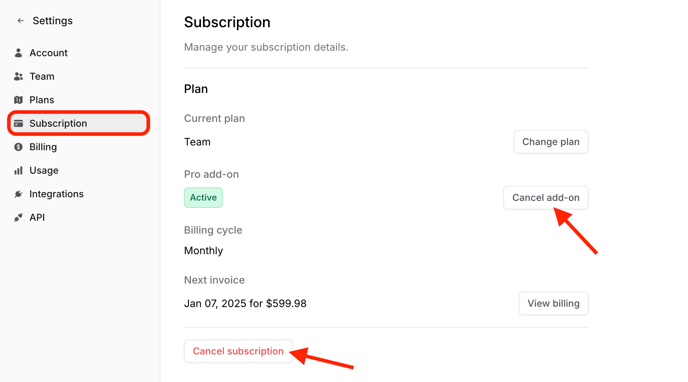Select Plans in the sidebar
Viewport: 688px width, 382px height.
(x=42, y=100)
